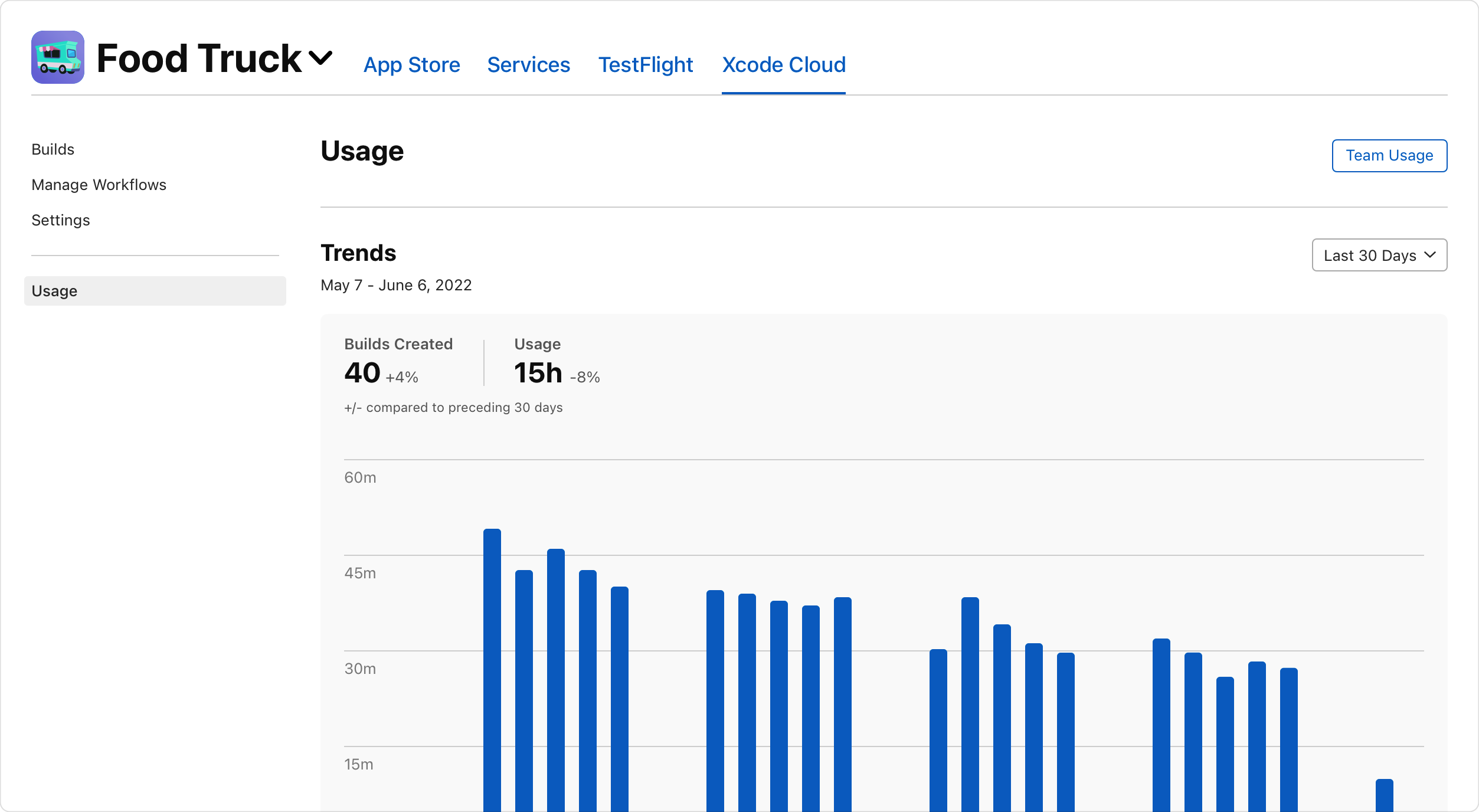Go to the TestFlight tab
Screen dimensions: 1479x812
pos(645,65)
